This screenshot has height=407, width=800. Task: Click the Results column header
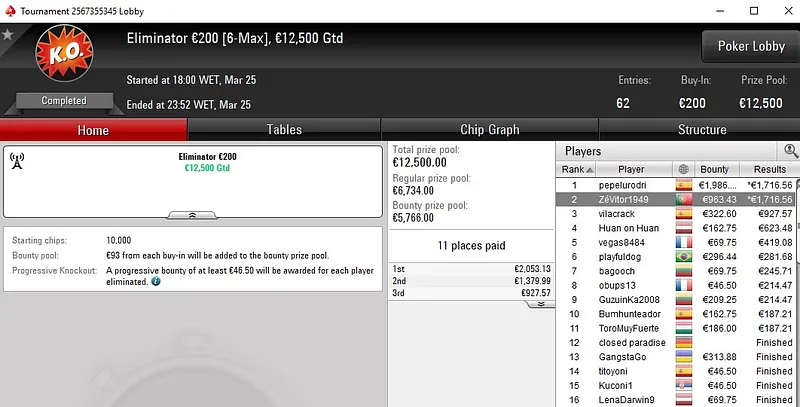[x=769, y=169]
